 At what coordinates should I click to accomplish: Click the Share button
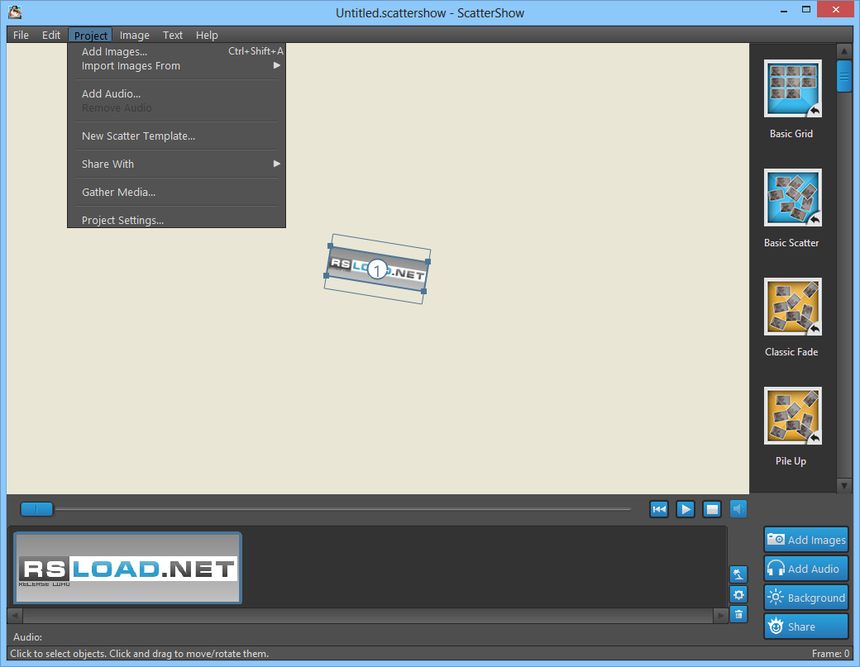806,626
